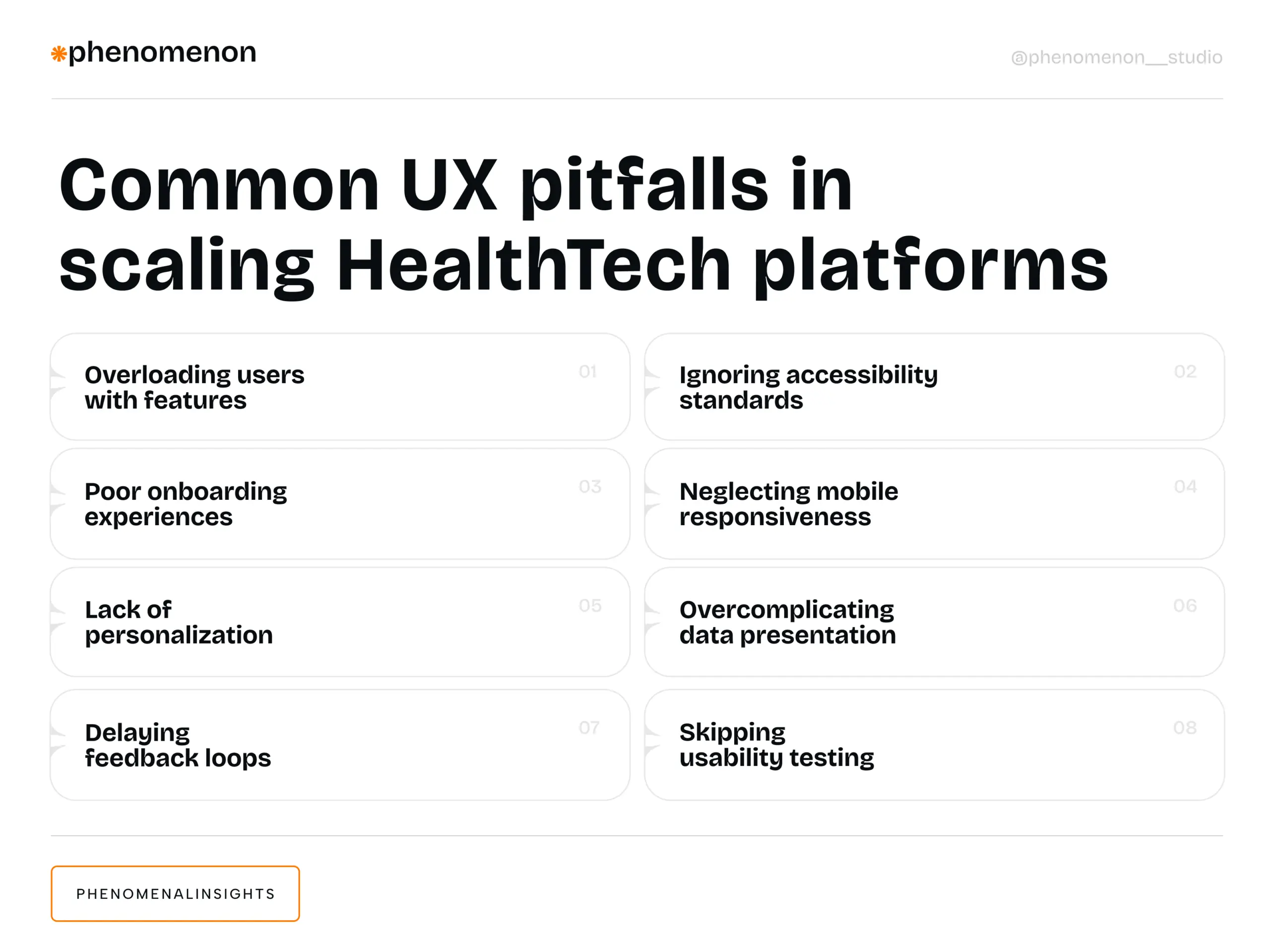Screen dimensions: 1270x952
Task: Select the "Overcomplicating data presentation" text
Action: click(787, 622)
